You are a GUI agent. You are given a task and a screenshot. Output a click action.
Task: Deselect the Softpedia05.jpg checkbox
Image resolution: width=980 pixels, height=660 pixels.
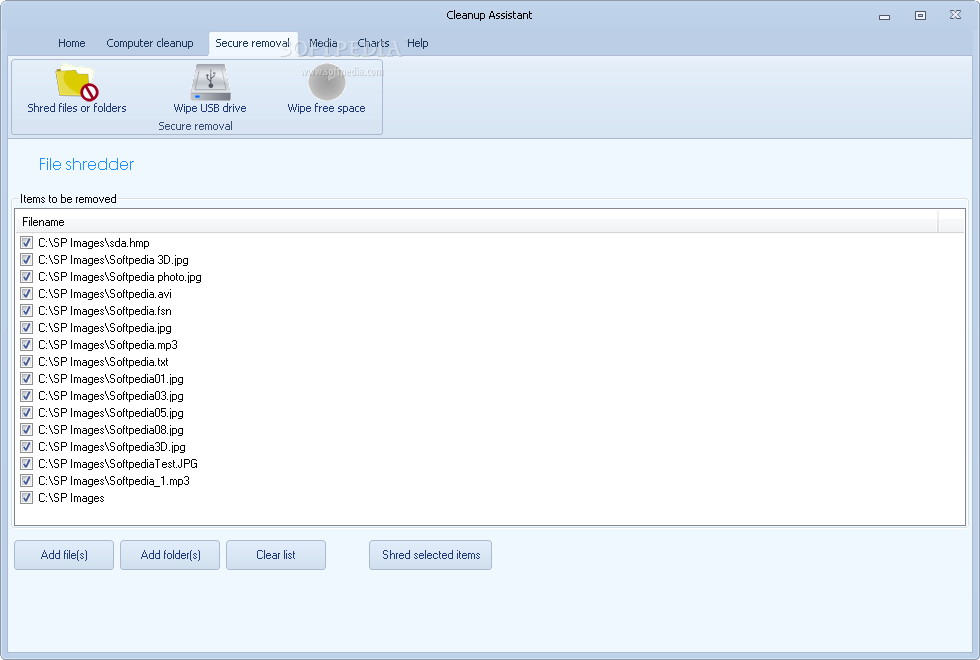[x=26, y=412]
